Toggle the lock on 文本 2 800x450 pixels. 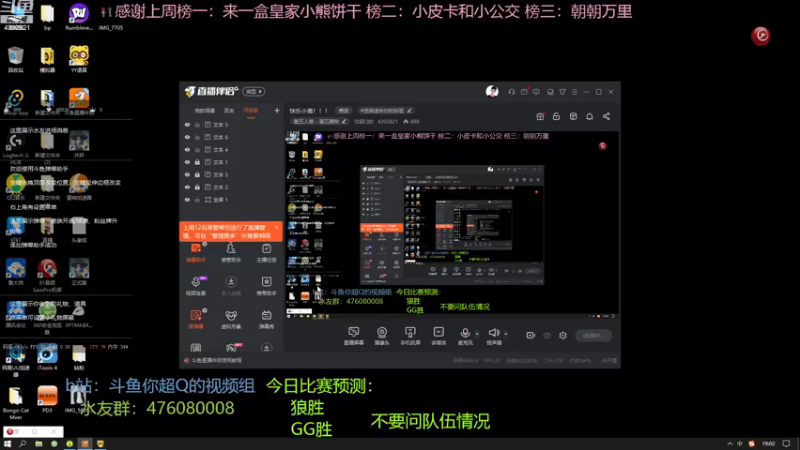click(197, 187)
